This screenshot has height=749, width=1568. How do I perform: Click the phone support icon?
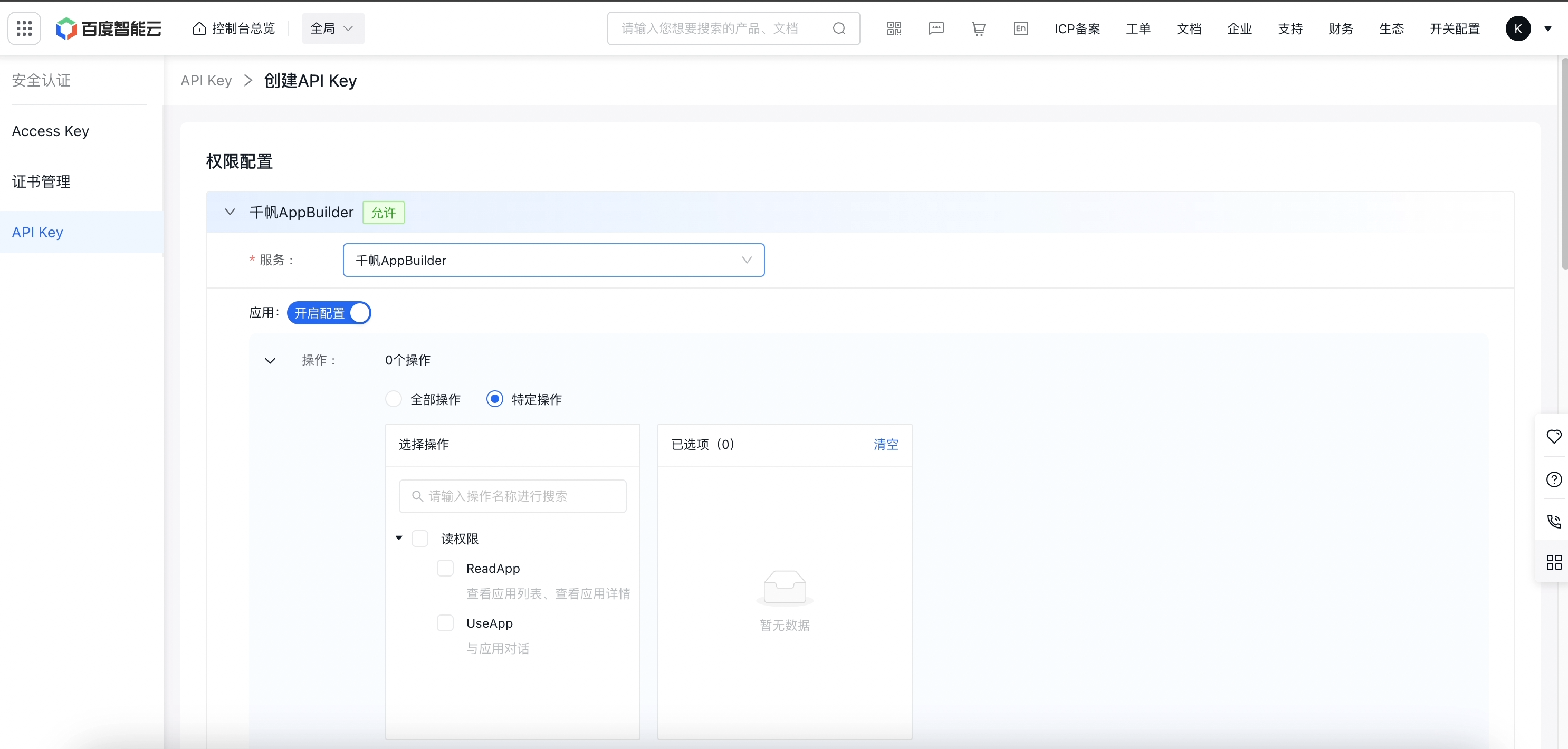tap(1554, 521)
